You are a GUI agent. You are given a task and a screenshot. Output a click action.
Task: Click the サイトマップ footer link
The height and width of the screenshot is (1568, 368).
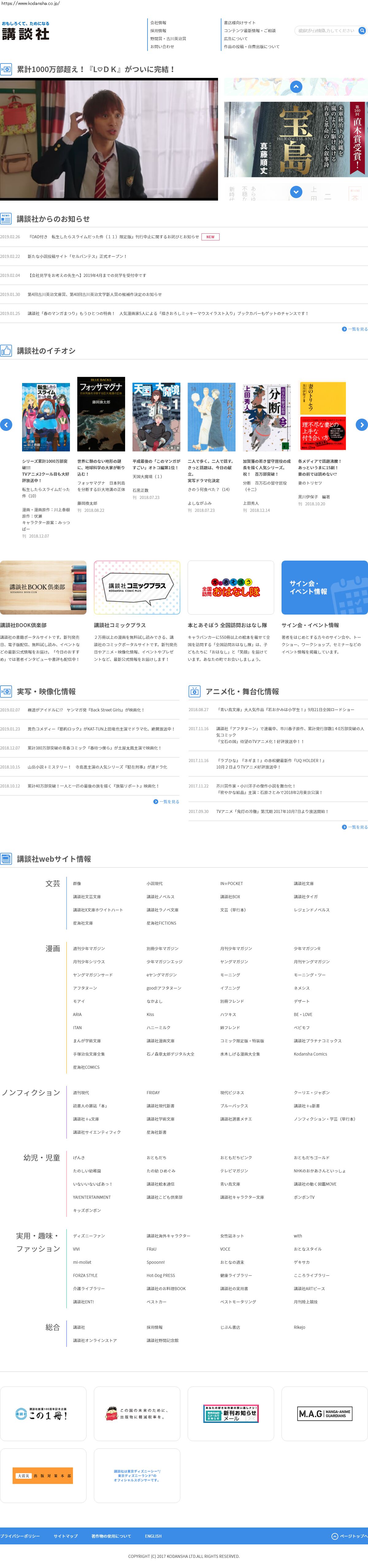[66, 1536]
